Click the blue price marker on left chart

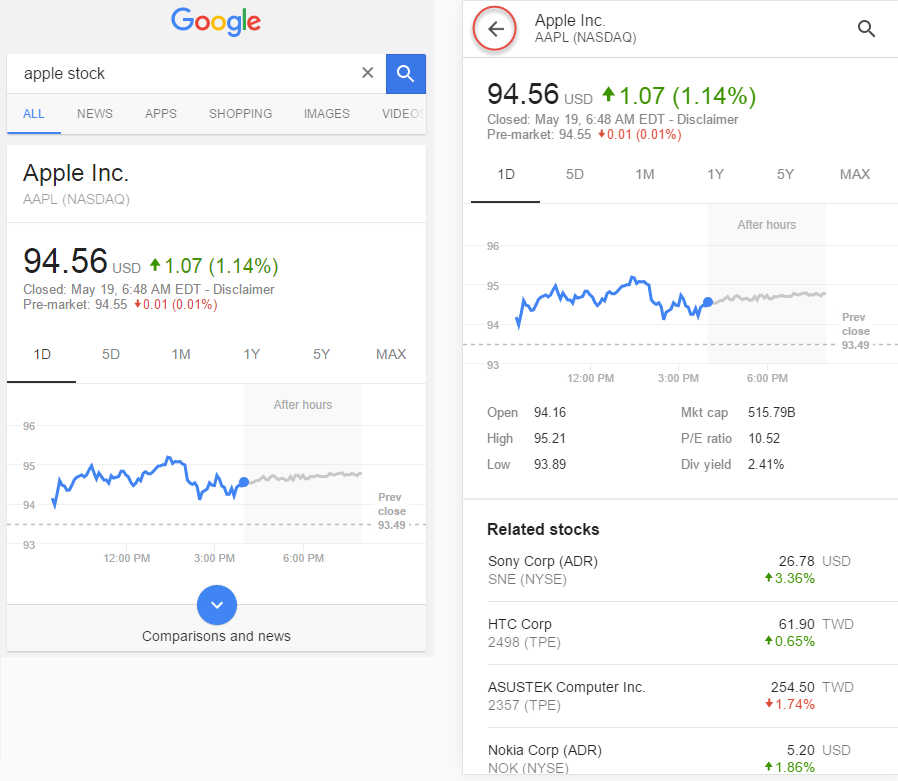point(244,482)
